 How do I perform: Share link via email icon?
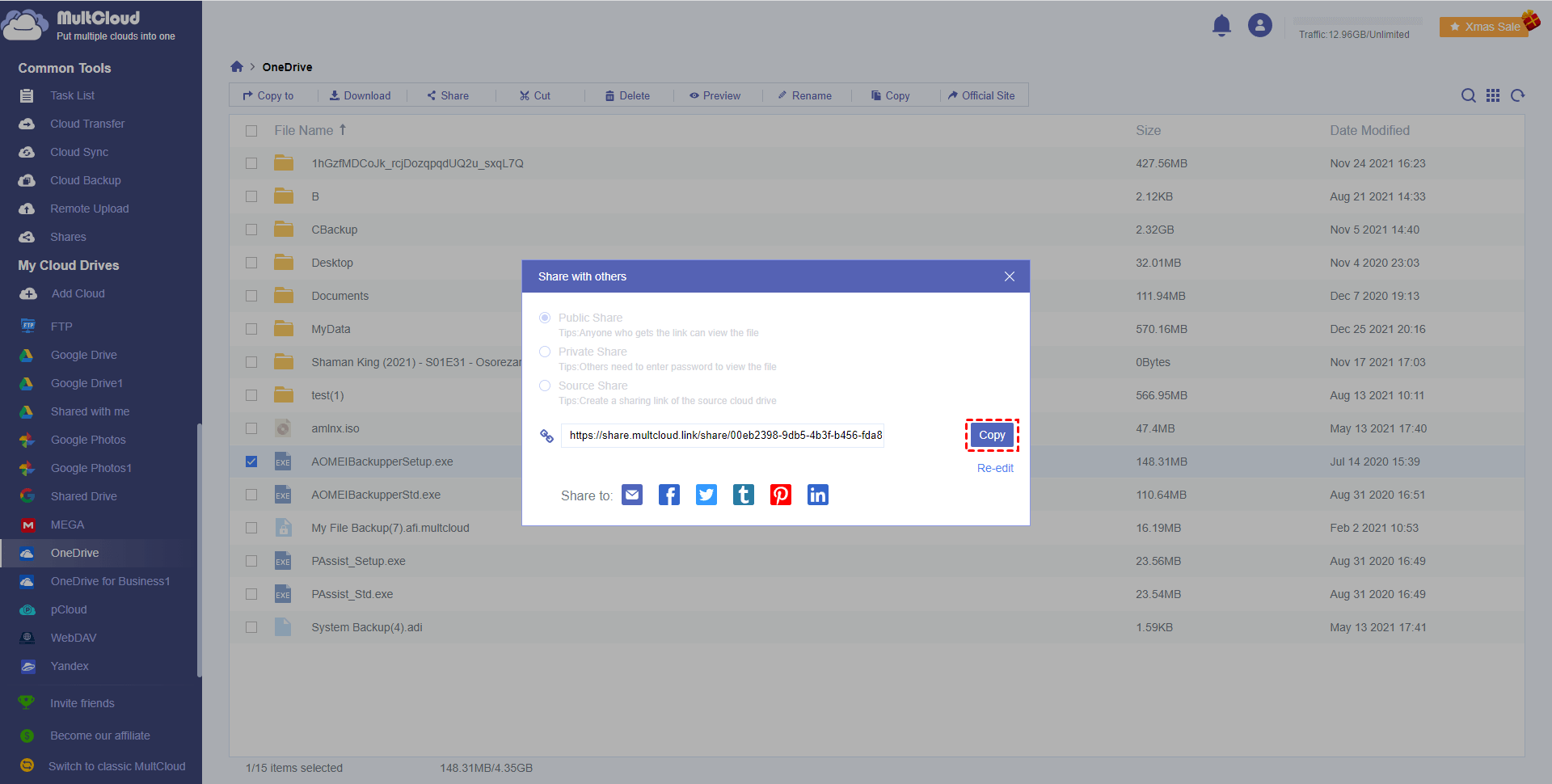(632, 495)
